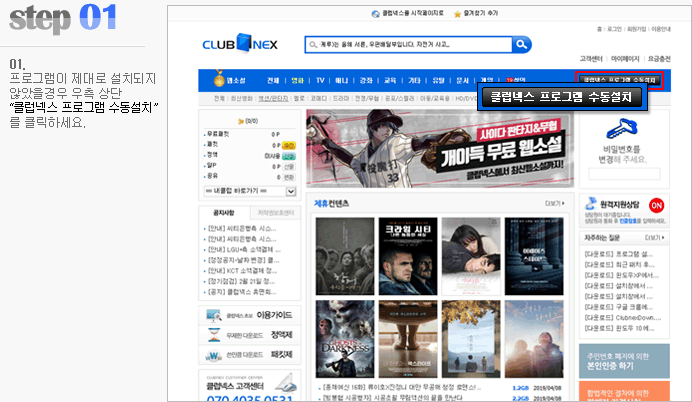Click the 원격지원상담 person icon
692x402 pixels.
click(x=590, y=203)
